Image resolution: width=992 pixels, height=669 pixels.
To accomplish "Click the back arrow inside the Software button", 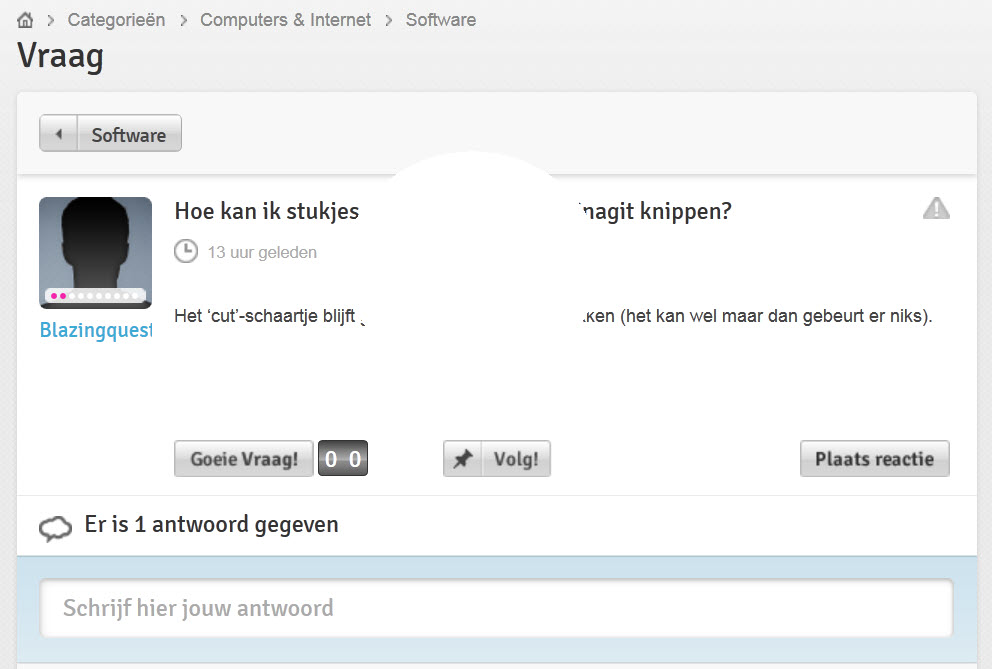I will tap(58, 132).
